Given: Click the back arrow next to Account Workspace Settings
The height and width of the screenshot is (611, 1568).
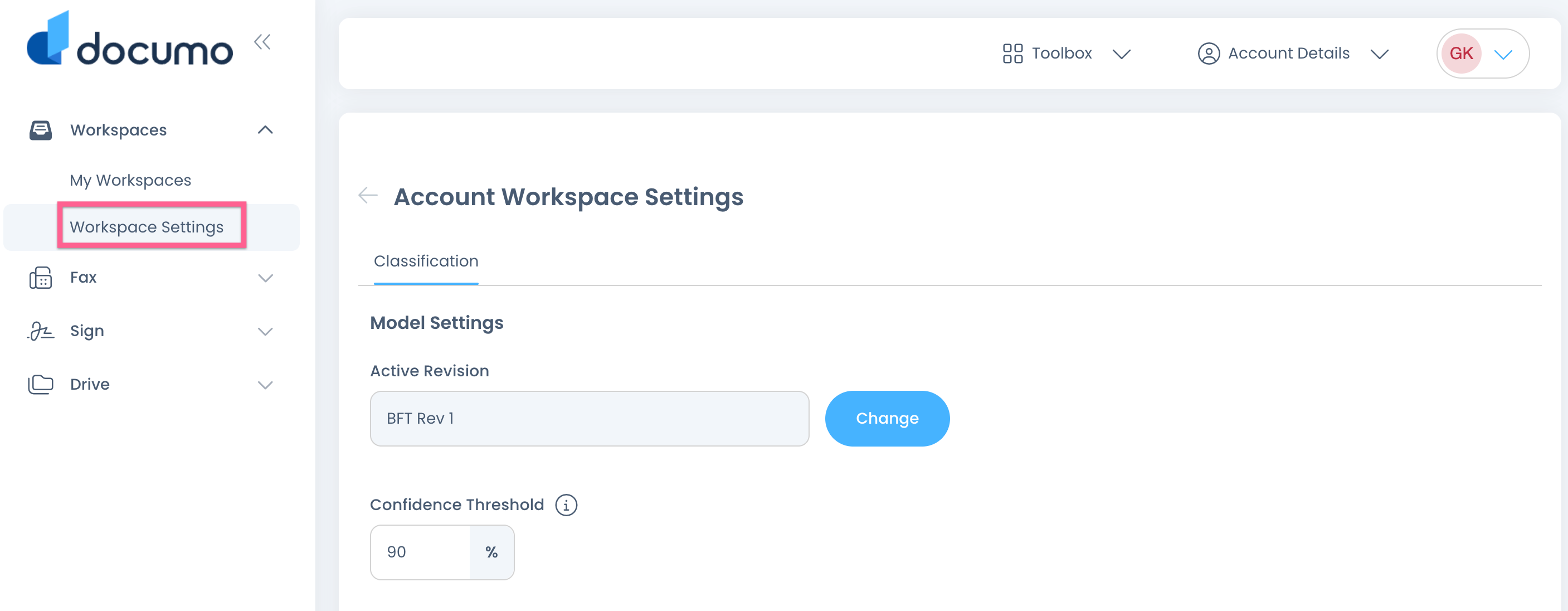Looking at the screenshot, I should tap(368, 196).
